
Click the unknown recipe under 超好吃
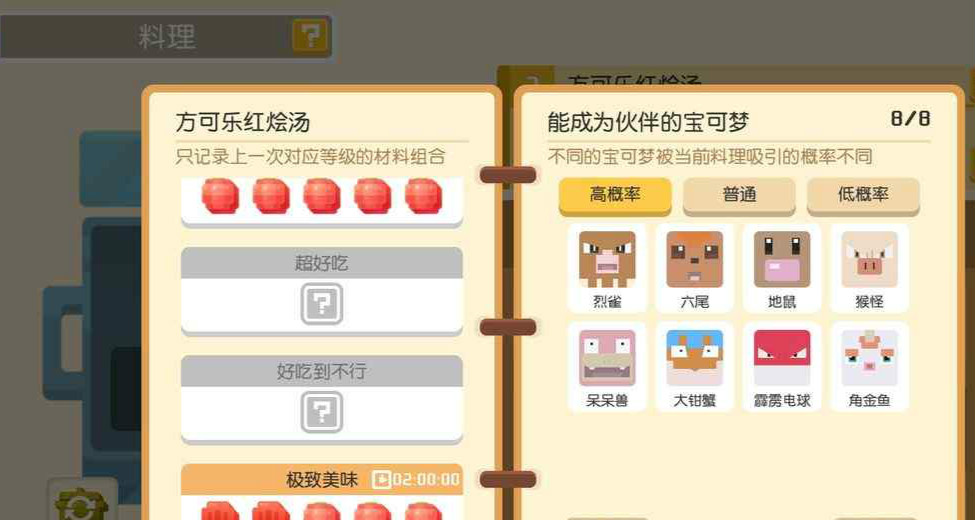click(x=321, y=304)
